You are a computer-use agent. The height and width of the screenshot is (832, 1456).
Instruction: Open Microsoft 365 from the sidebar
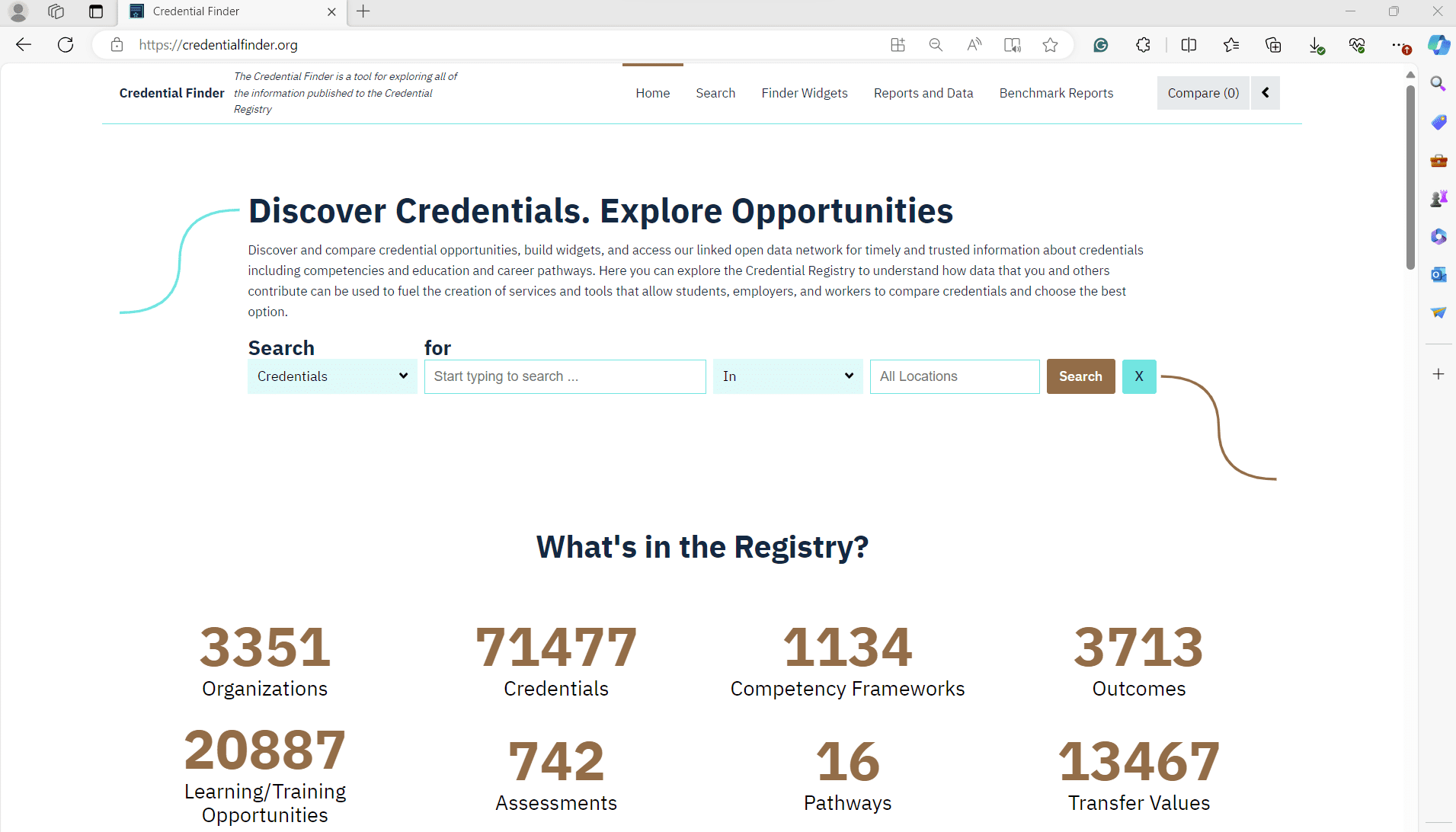coord(1438,236)
